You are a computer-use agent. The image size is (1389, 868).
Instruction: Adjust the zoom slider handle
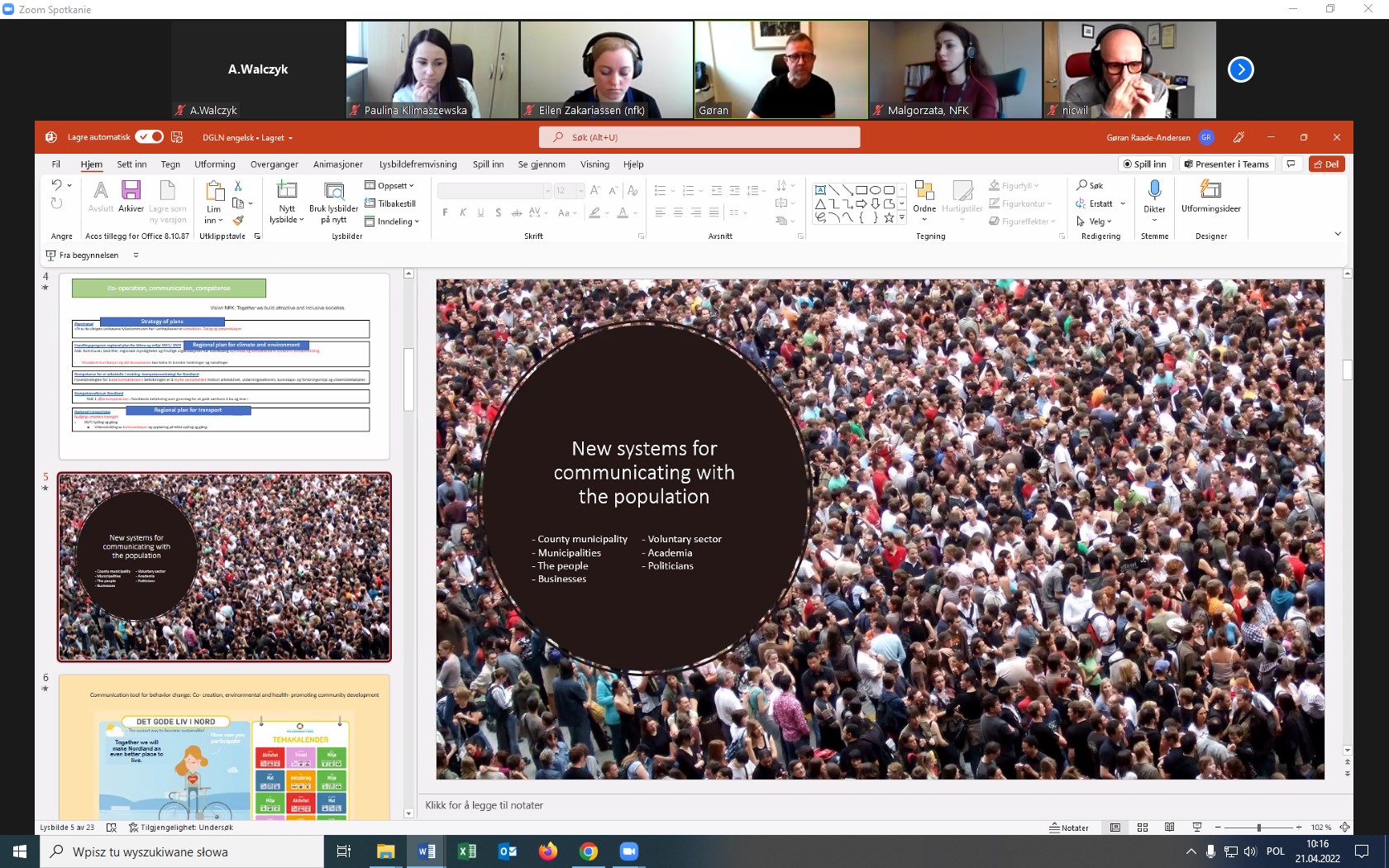[x=1258, y=827]
